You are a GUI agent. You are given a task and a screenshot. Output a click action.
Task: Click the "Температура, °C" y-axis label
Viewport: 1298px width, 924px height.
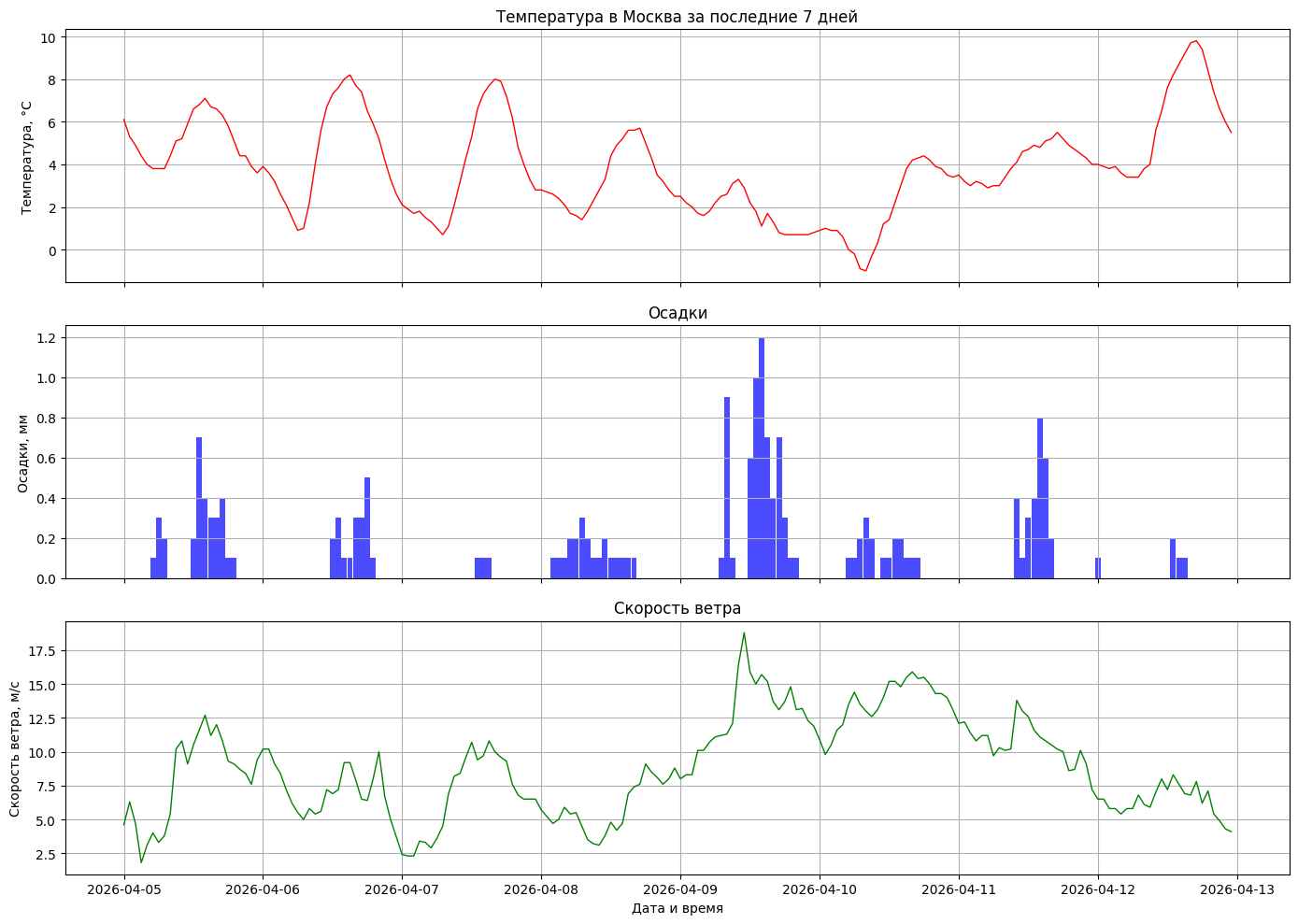point(26,156)
